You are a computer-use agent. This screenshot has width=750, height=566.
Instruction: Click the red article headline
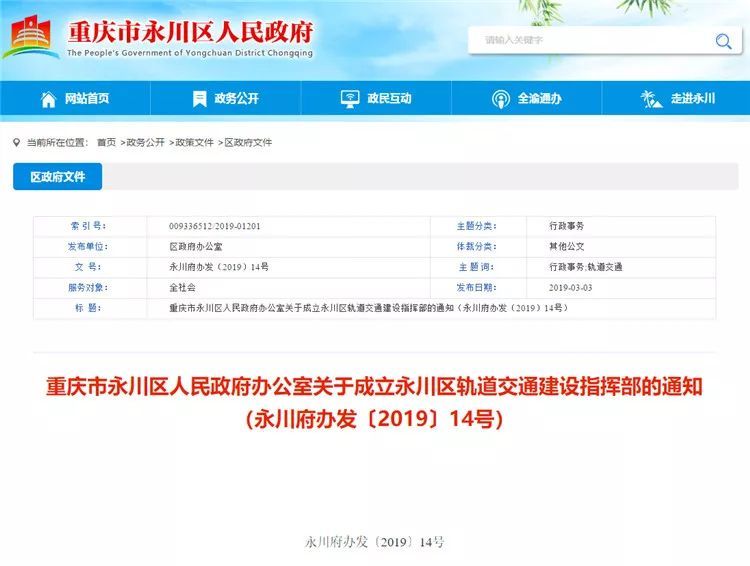click(x=374, y=403)
